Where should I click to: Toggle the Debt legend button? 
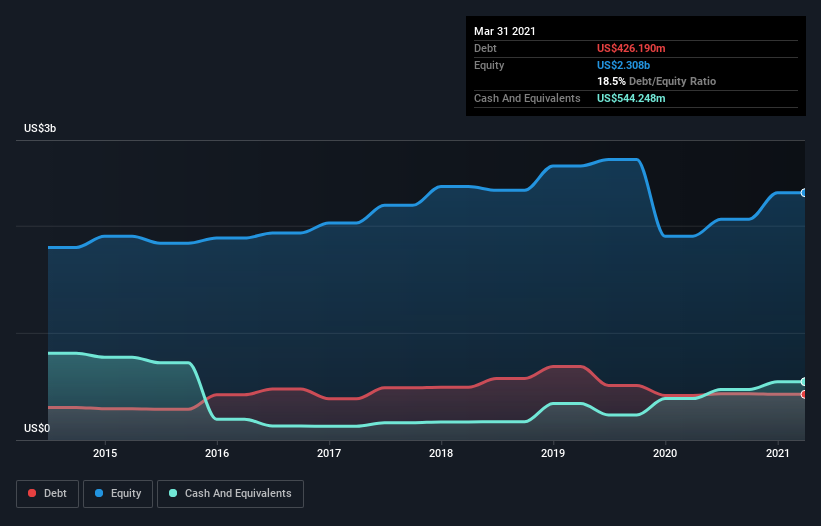[x=48, y=494]
